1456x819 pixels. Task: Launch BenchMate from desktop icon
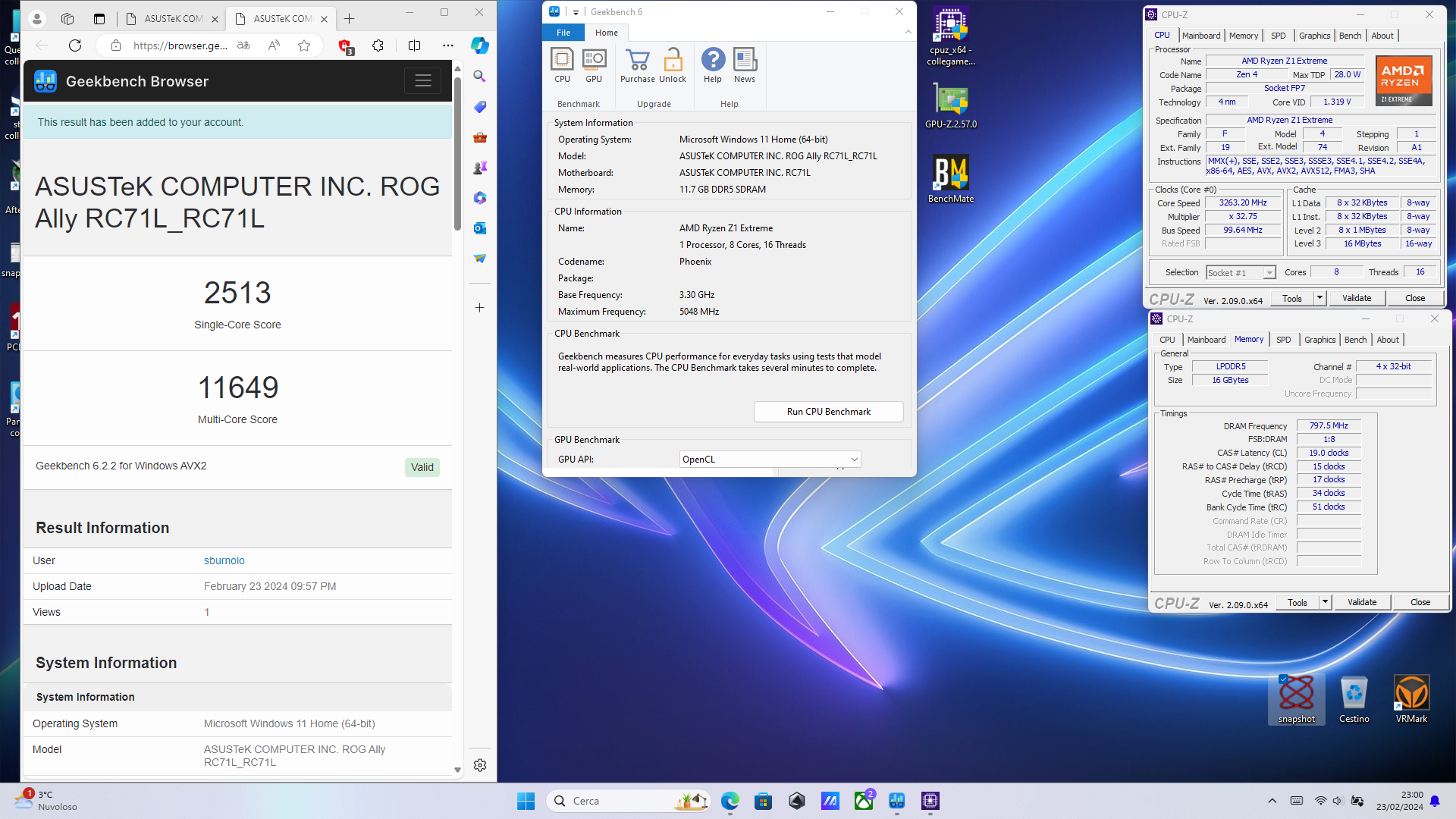(x=951, y=180)
